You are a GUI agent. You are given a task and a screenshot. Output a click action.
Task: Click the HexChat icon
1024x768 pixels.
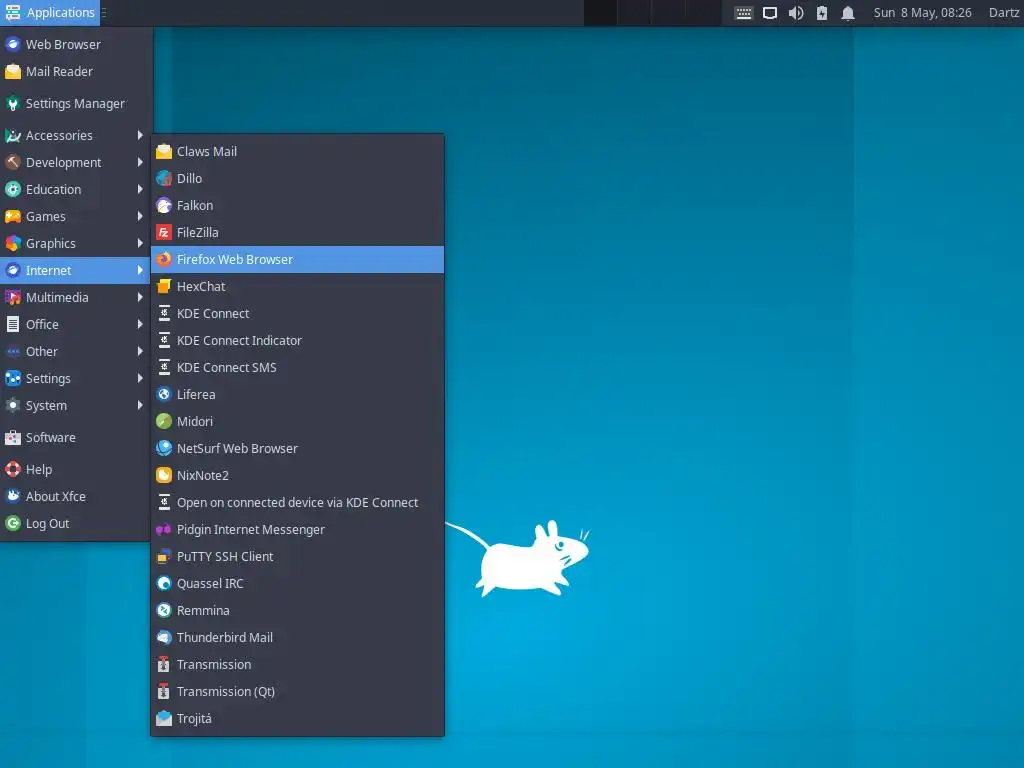(x=164, y=287)
